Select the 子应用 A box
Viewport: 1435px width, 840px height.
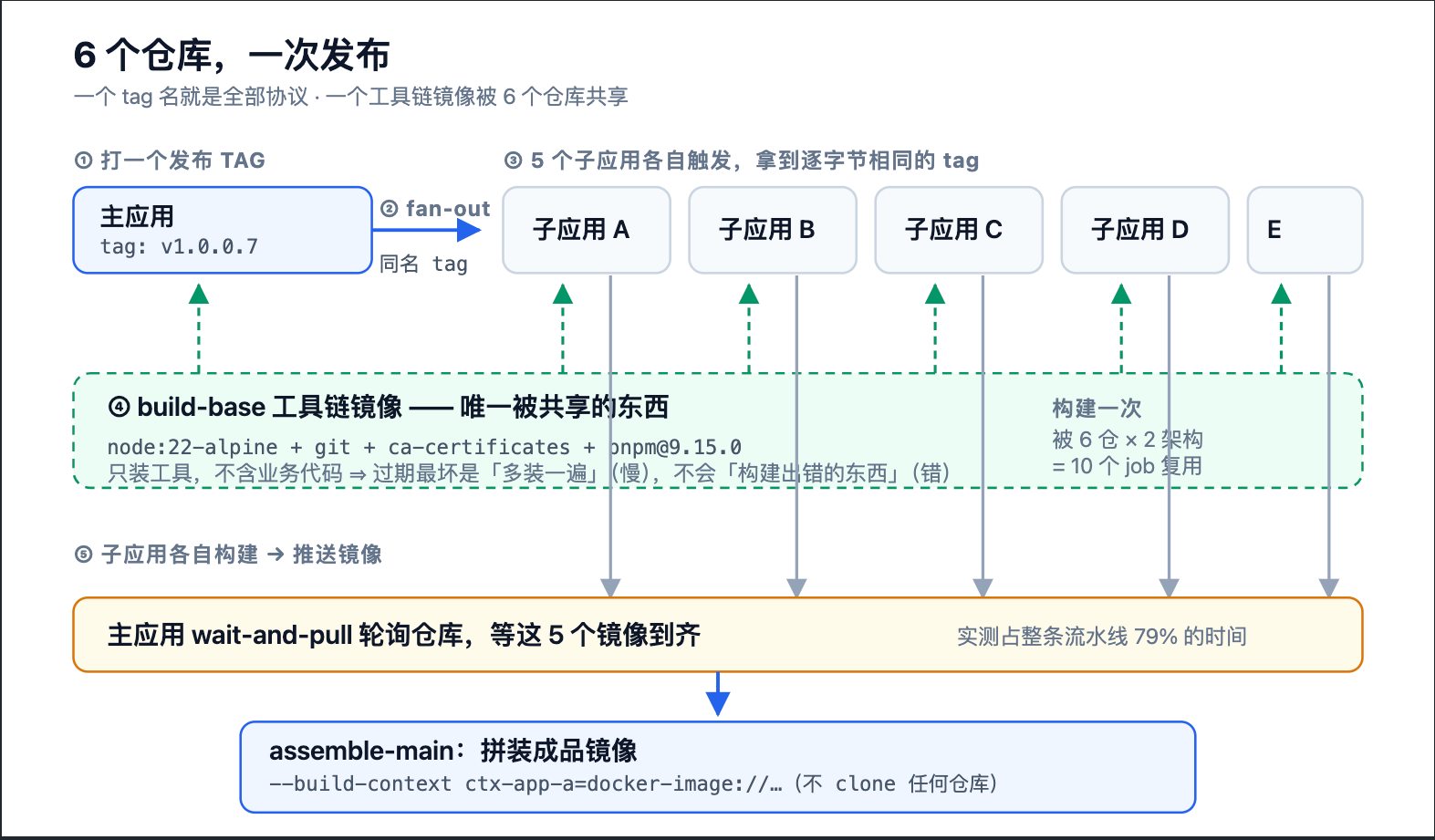587,230
